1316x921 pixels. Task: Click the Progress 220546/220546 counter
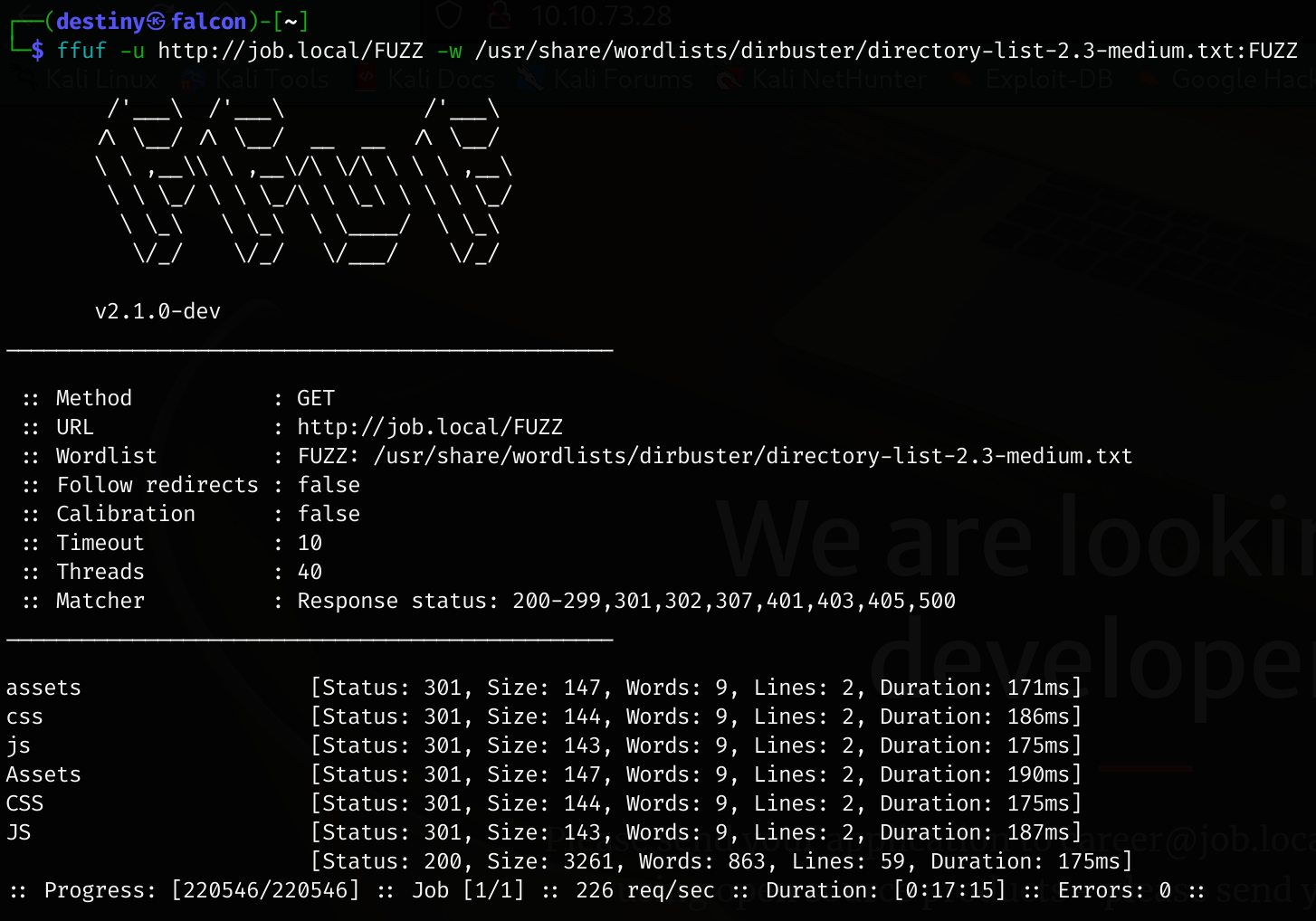[264, 890]
